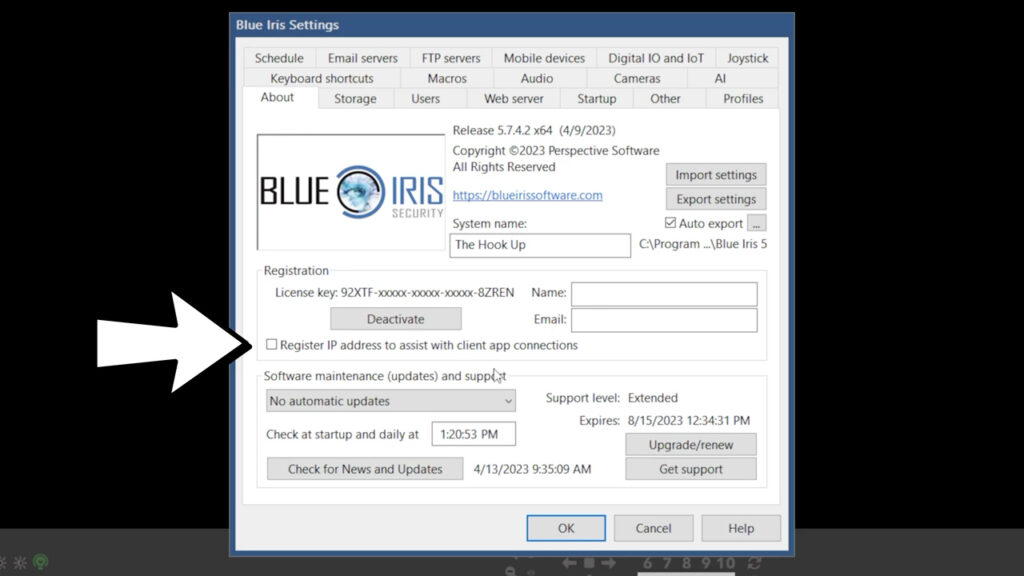Click the System name input field
1024x576 pixels.
(540, 245)
